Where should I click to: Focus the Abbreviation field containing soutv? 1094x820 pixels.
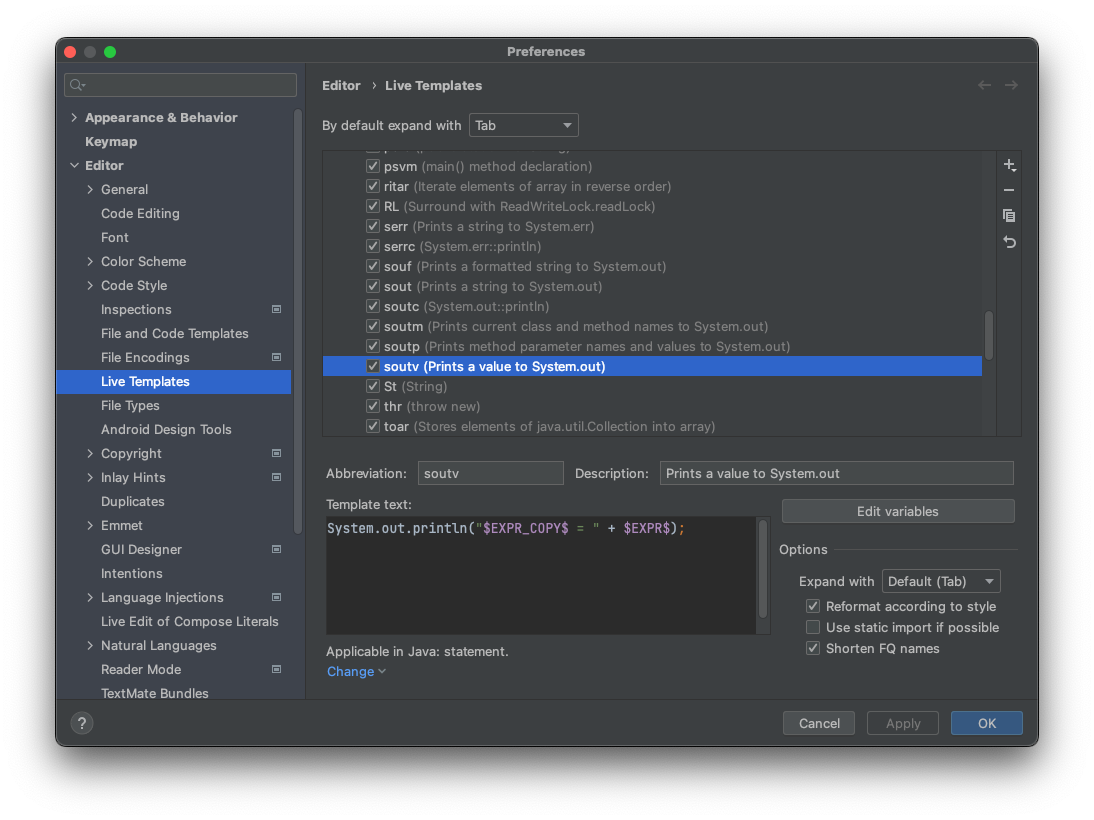click(x=490, y=473)
